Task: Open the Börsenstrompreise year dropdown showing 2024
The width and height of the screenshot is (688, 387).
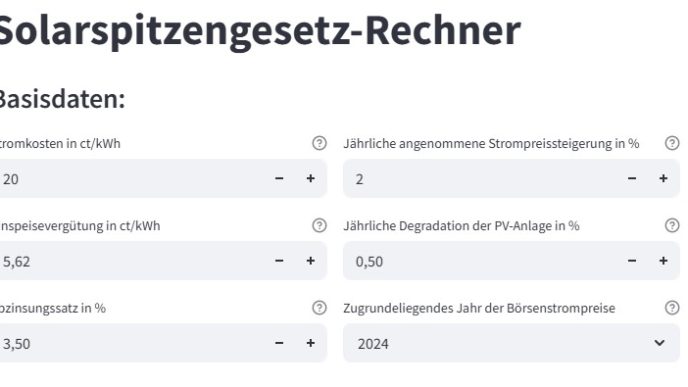Action: [x=511, y=343]
